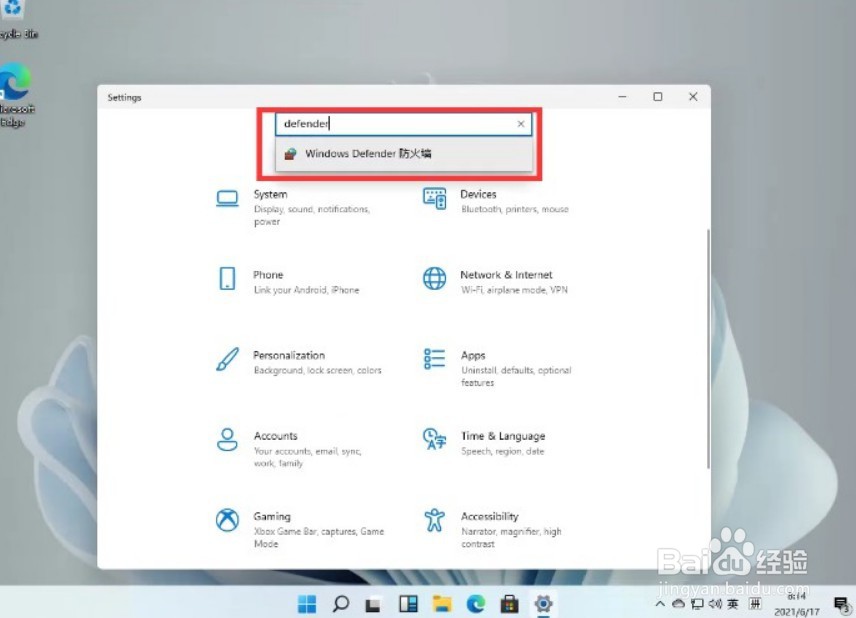Open the Devices settings category
The width and height of the screenshot is (856, 618).
[x=496, y=201]
